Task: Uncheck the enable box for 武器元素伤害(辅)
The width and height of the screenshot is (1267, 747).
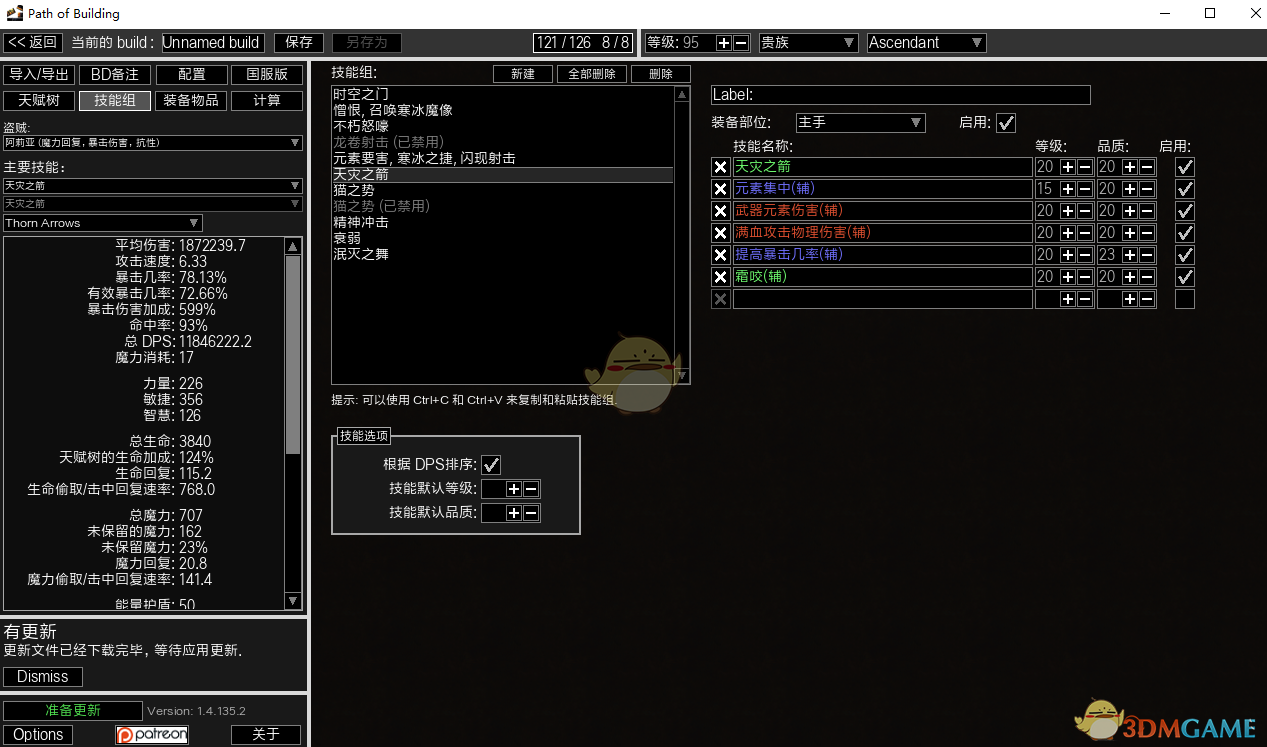Action: pyautogui.click(x=1185, y=211)
